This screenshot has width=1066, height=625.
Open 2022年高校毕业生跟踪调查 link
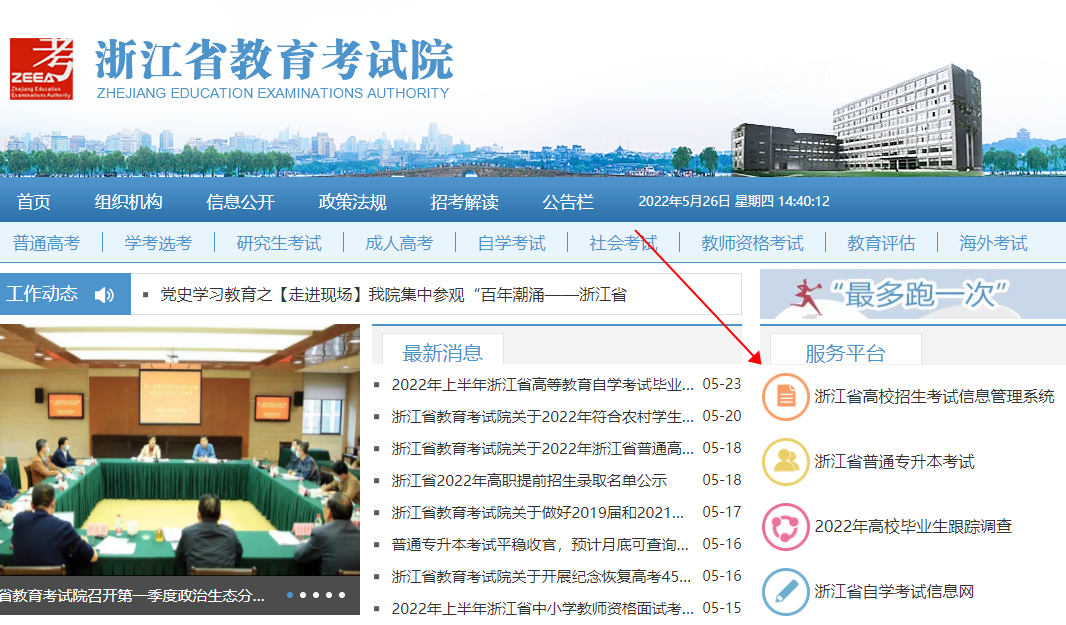coord(913,526)
